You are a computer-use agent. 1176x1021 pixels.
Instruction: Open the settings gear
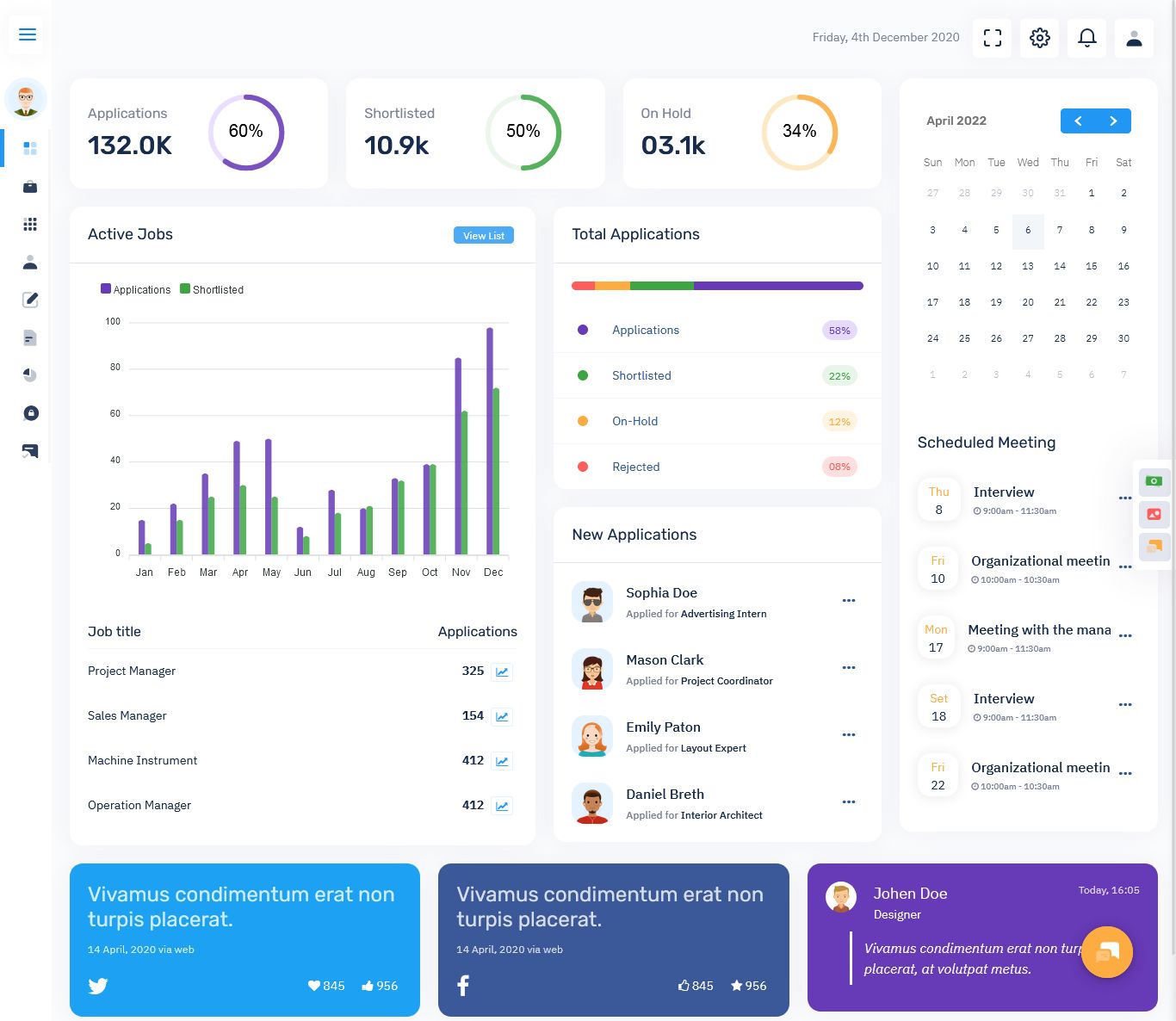(1039, 38)
